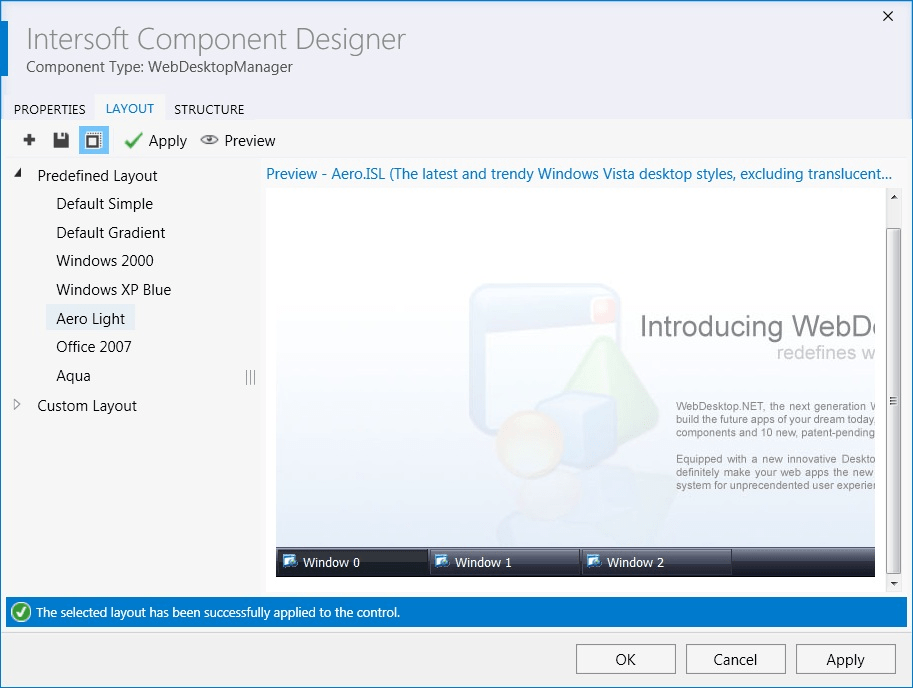Open the Structure tab
The width and height of the screenshot is (913, 688).
[209, 109]
